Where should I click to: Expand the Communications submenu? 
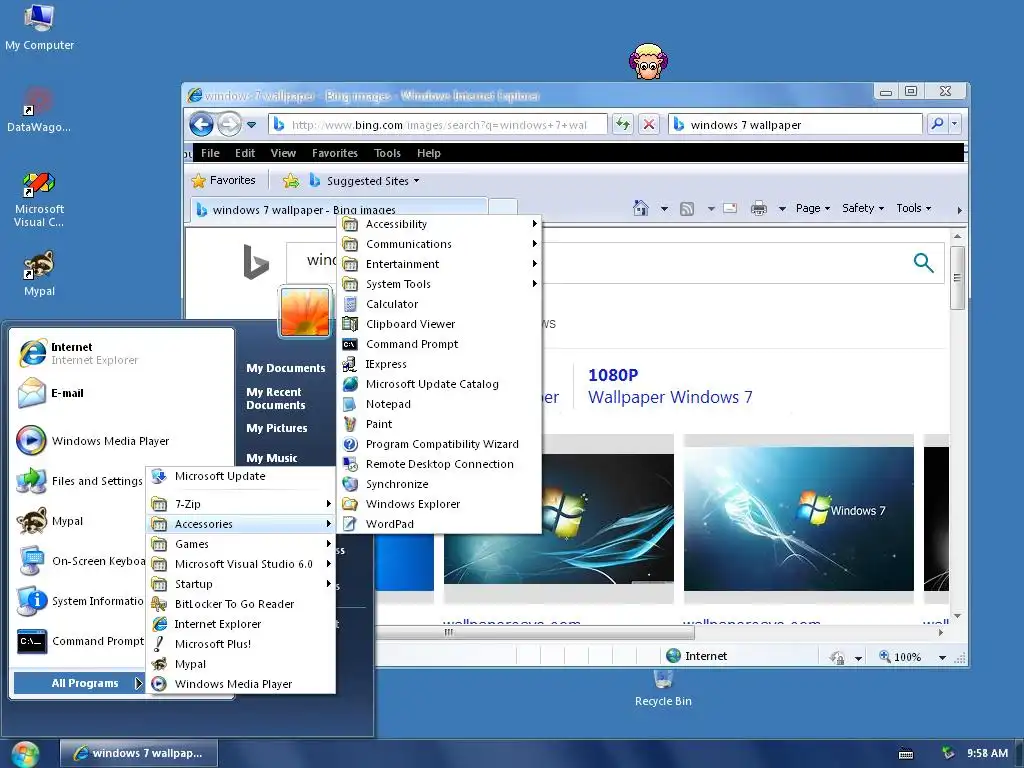440,244
